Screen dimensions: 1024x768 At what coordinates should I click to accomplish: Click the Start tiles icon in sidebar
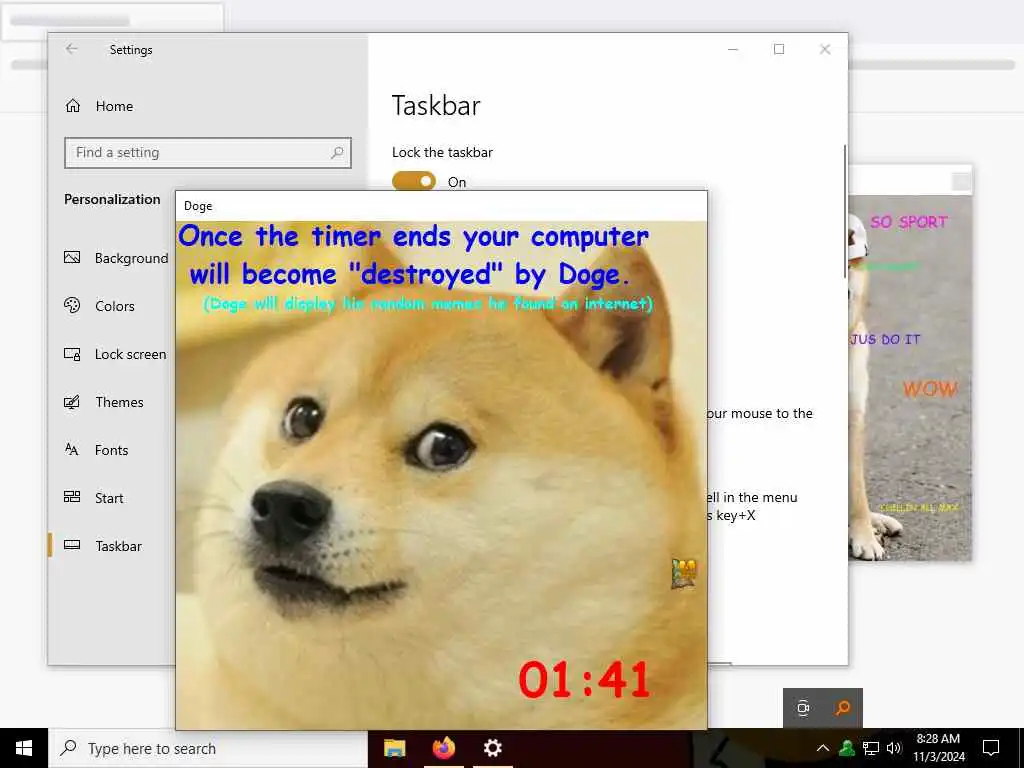72,497
